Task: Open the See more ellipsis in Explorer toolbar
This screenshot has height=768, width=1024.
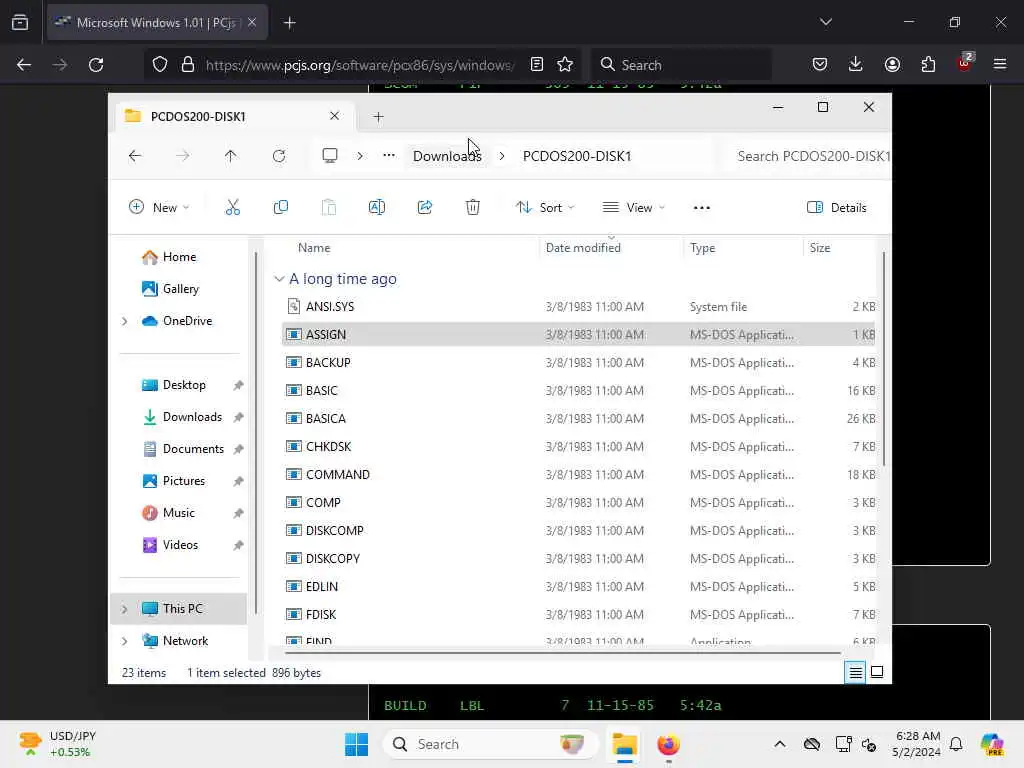Action: tap(701, 208)
